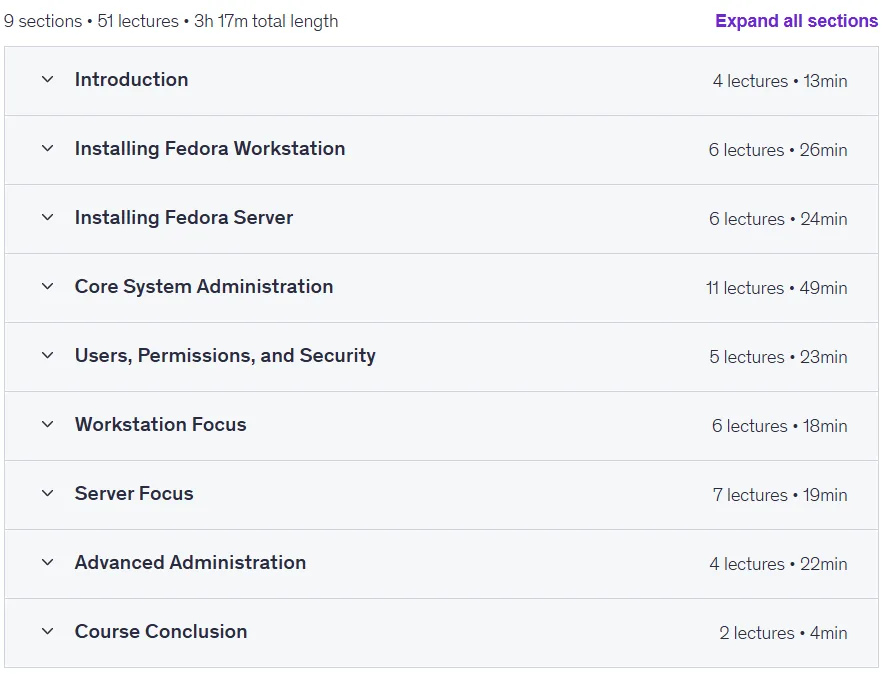This screenshot has width=883, height=674.
Task: Click Installing Fedora Server heading
Action: pos(184,217)
